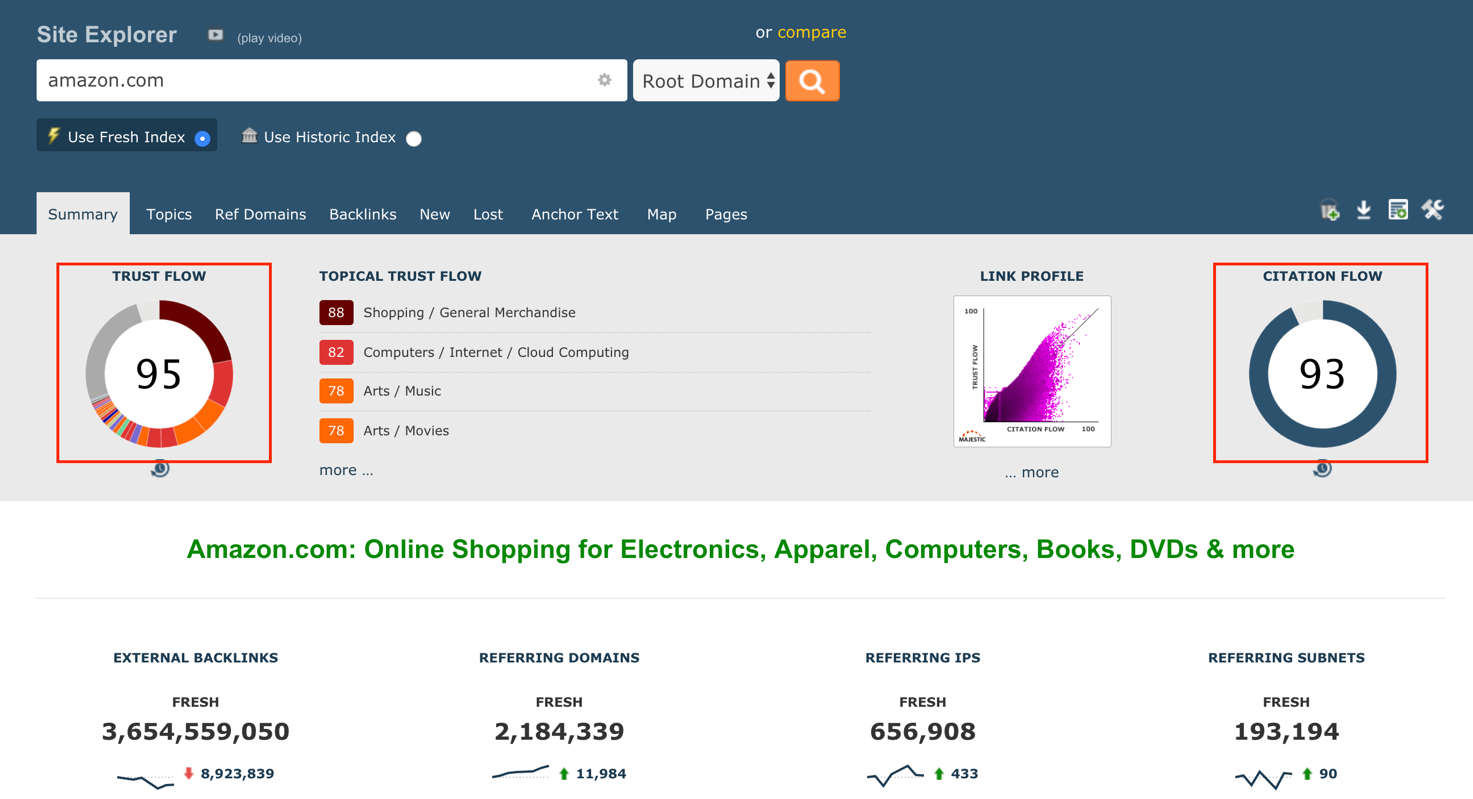1473x799 pixels.
Task: Select the Arts / Movies topic text
Action: coord(406,431)
